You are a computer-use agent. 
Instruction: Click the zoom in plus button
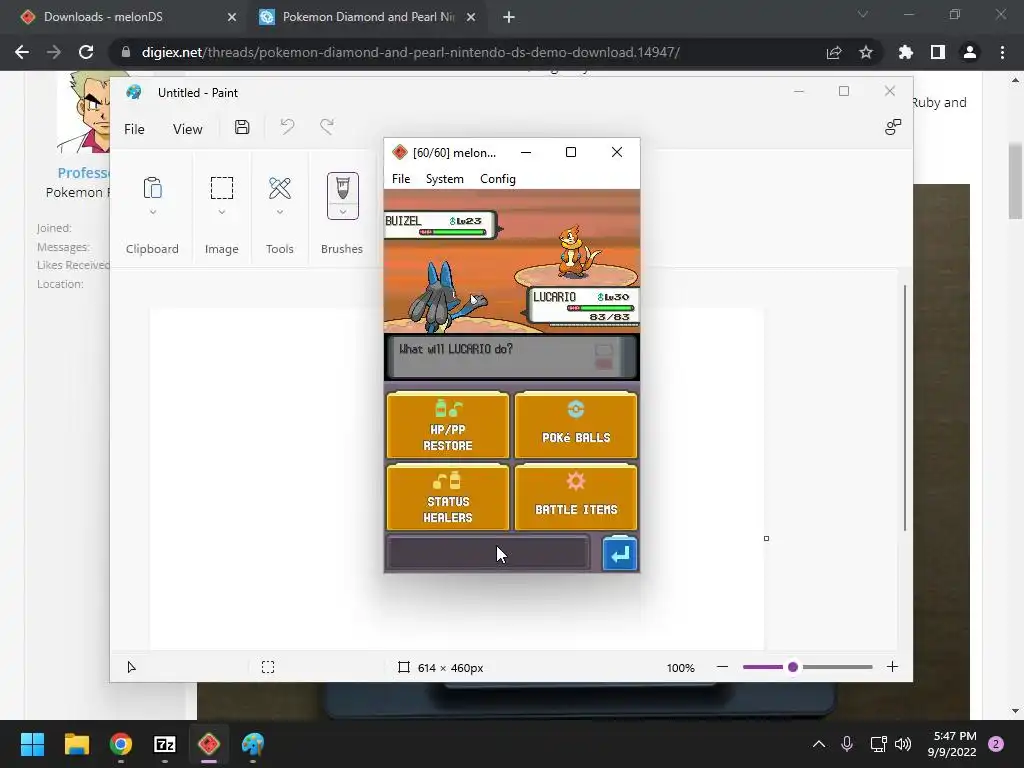point(893,667)
